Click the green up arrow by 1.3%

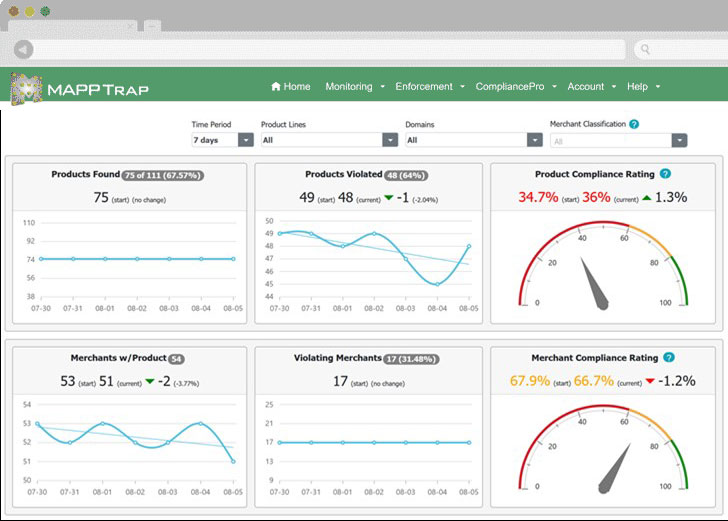click(x=647, y=198)
